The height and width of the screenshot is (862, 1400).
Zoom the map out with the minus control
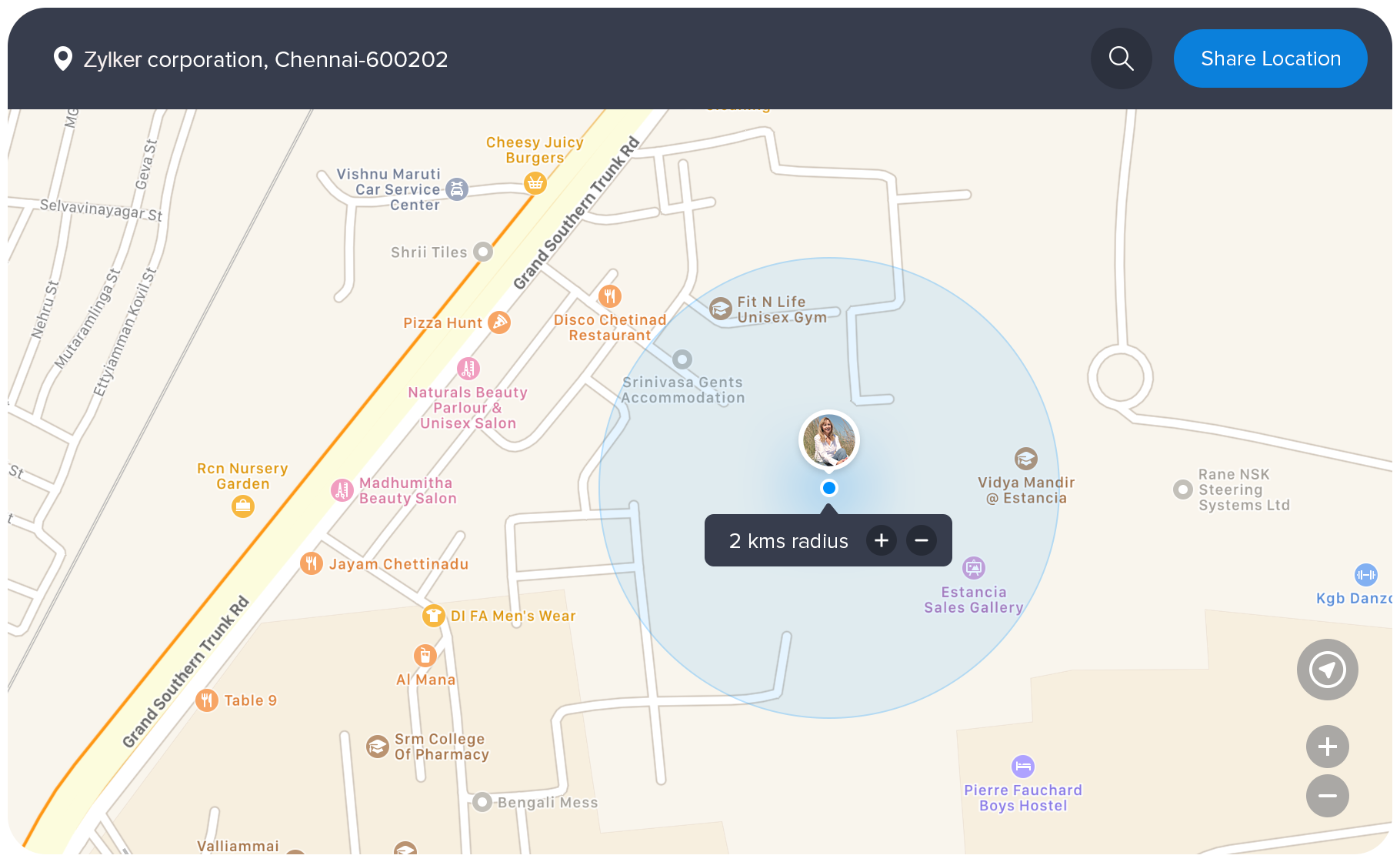[1327, 796]
